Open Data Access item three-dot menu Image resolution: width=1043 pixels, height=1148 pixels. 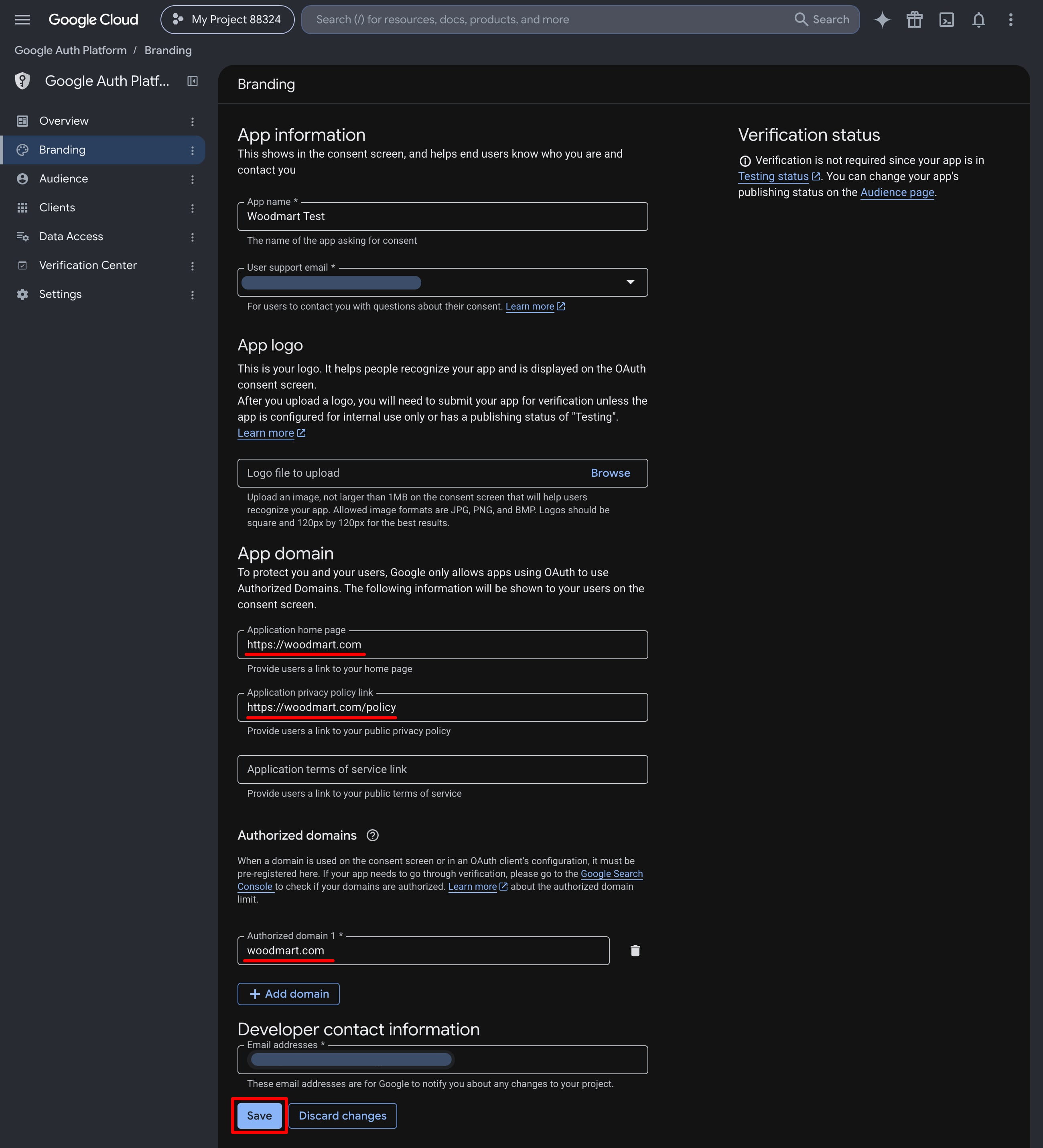tap(193, 237)
